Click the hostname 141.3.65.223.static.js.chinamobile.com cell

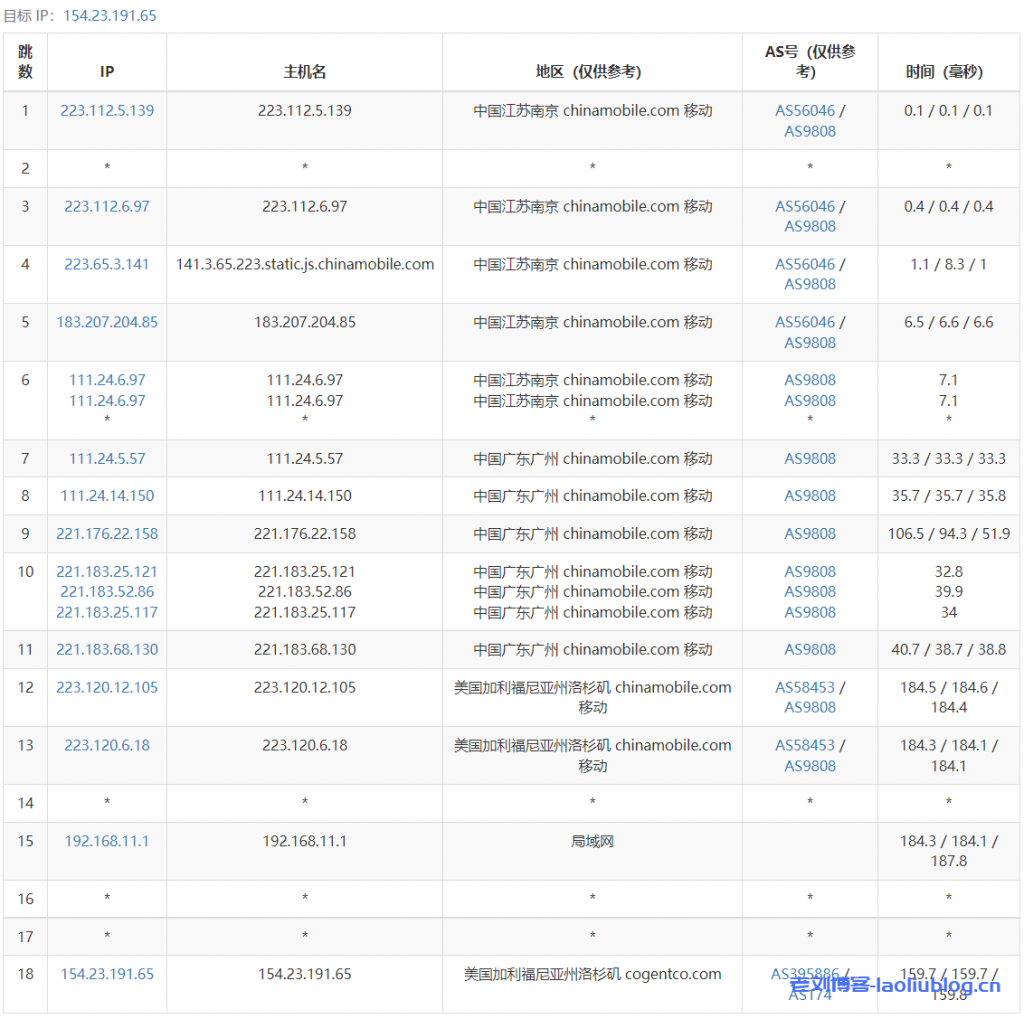pyautogui.click(x=305, y=265)
